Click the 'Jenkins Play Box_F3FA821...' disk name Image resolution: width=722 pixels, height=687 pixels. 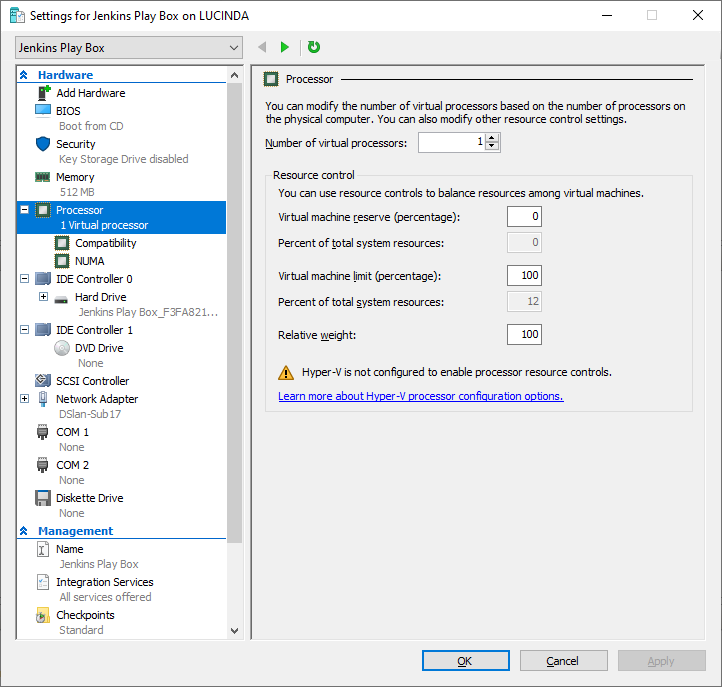pos(148,312)
